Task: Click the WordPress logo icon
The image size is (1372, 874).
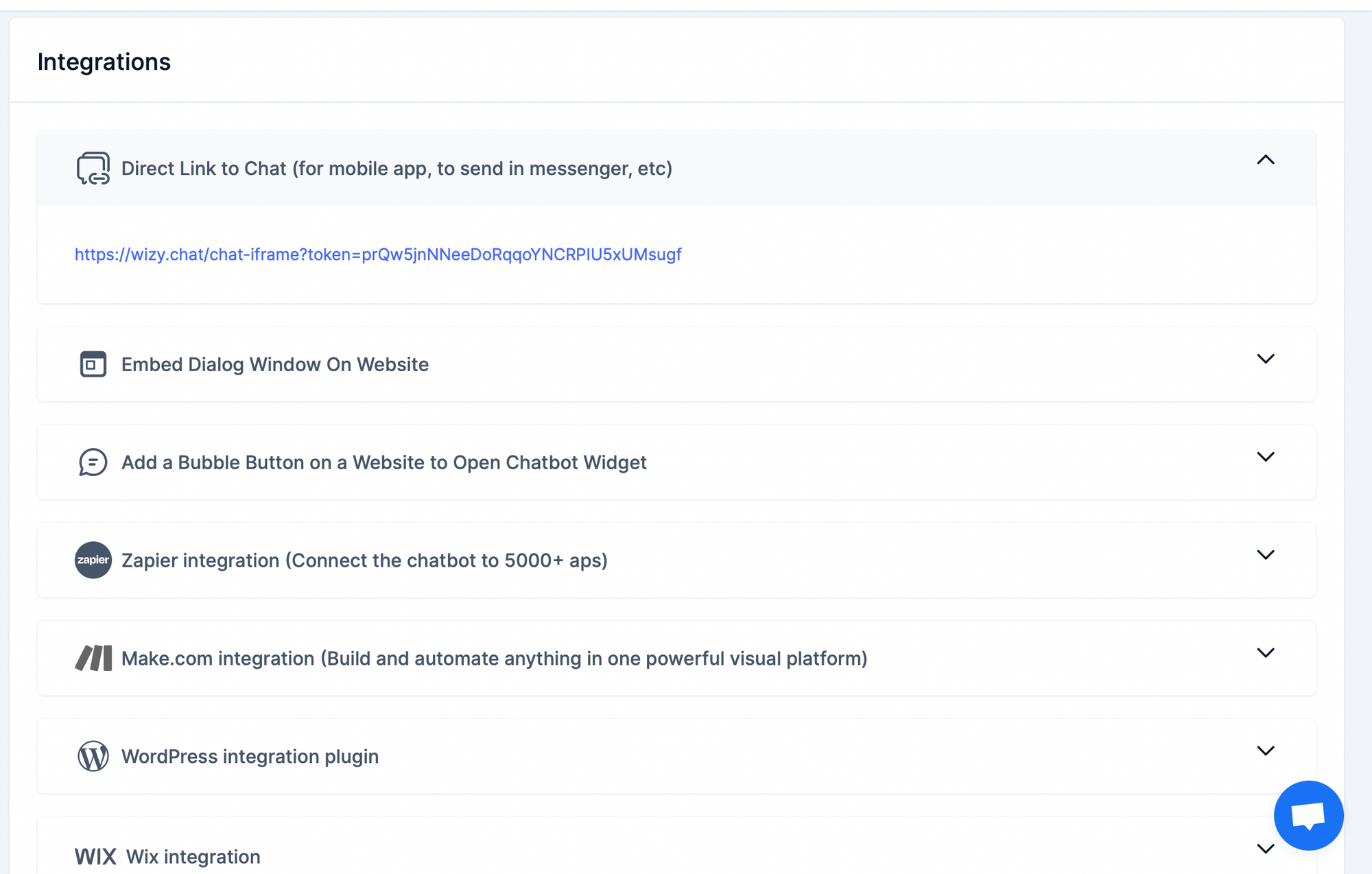Action: [x=93, y=756]
